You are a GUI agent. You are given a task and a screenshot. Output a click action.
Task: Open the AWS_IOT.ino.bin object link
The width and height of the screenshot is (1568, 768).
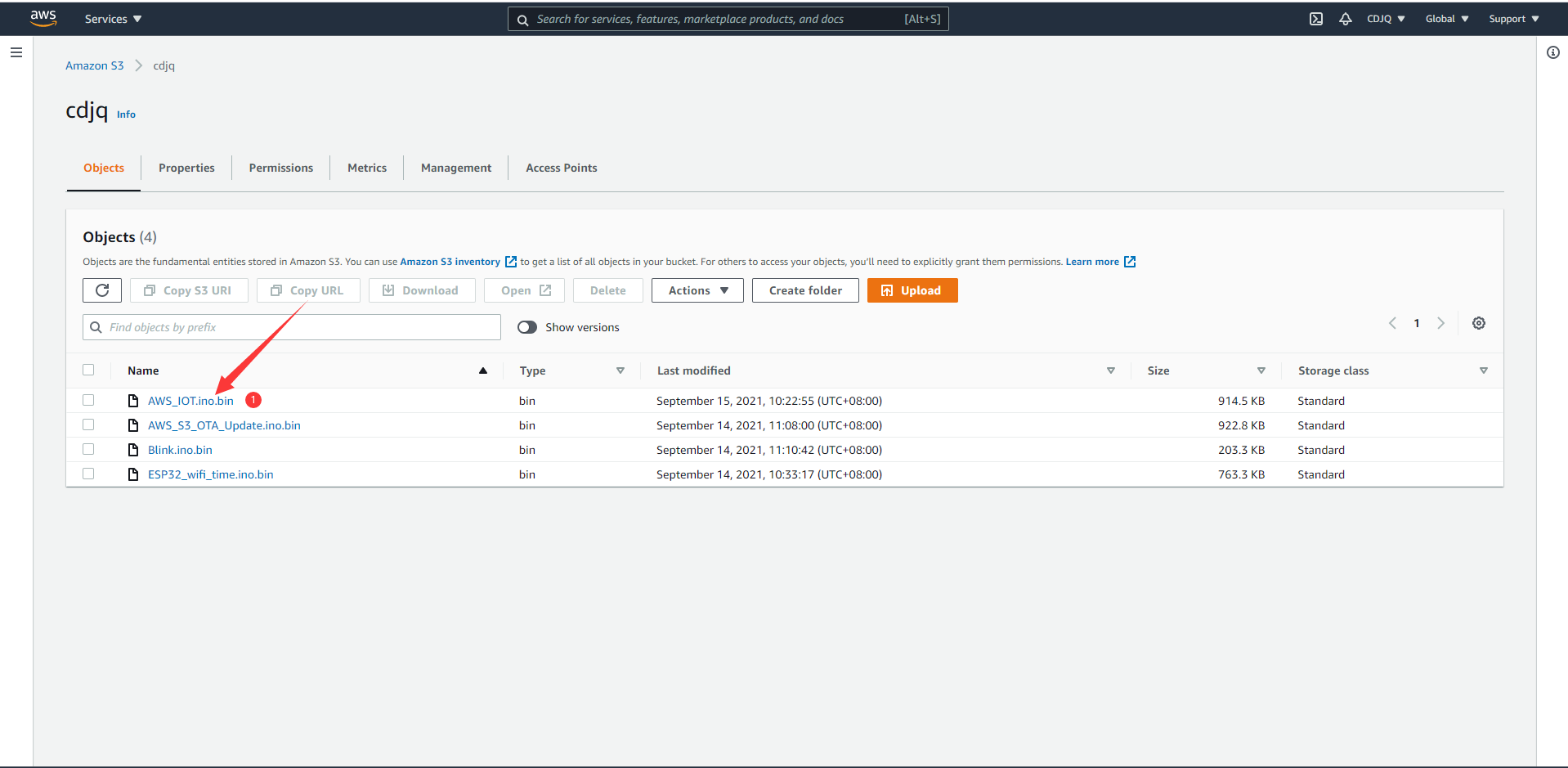point(190,401)
